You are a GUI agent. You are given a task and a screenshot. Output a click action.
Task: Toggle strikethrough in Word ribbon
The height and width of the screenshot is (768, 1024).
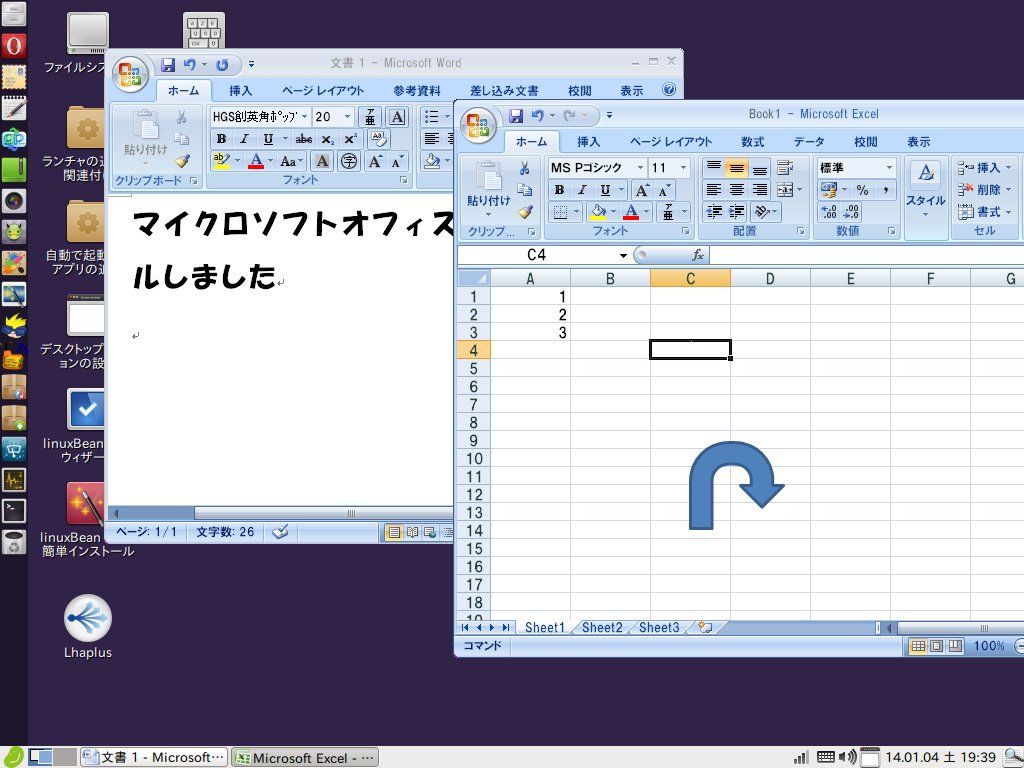tap(304, 139)
